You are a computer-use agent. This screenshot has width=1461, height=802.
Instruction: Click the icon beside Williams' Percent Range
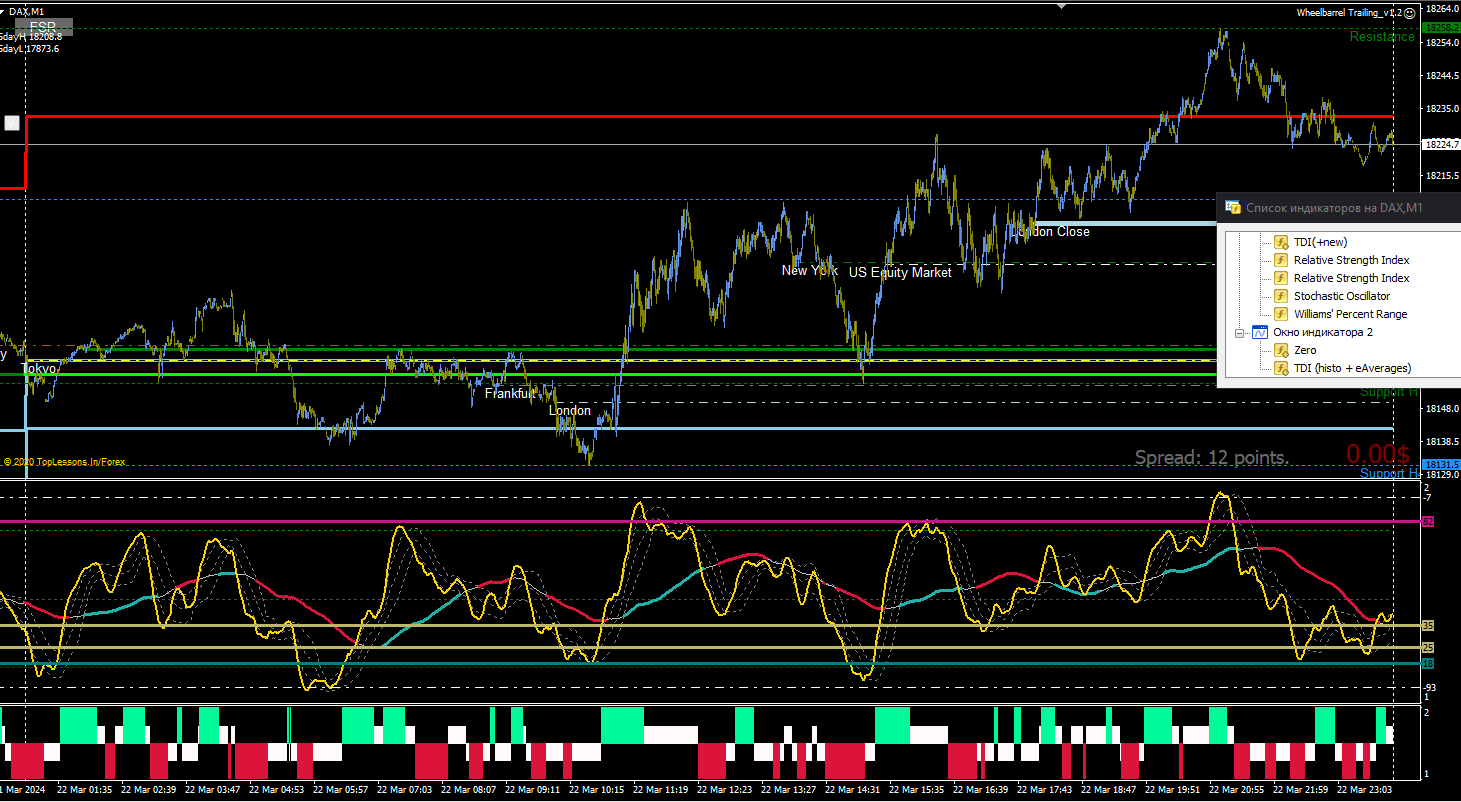(x=1281, y=314)
